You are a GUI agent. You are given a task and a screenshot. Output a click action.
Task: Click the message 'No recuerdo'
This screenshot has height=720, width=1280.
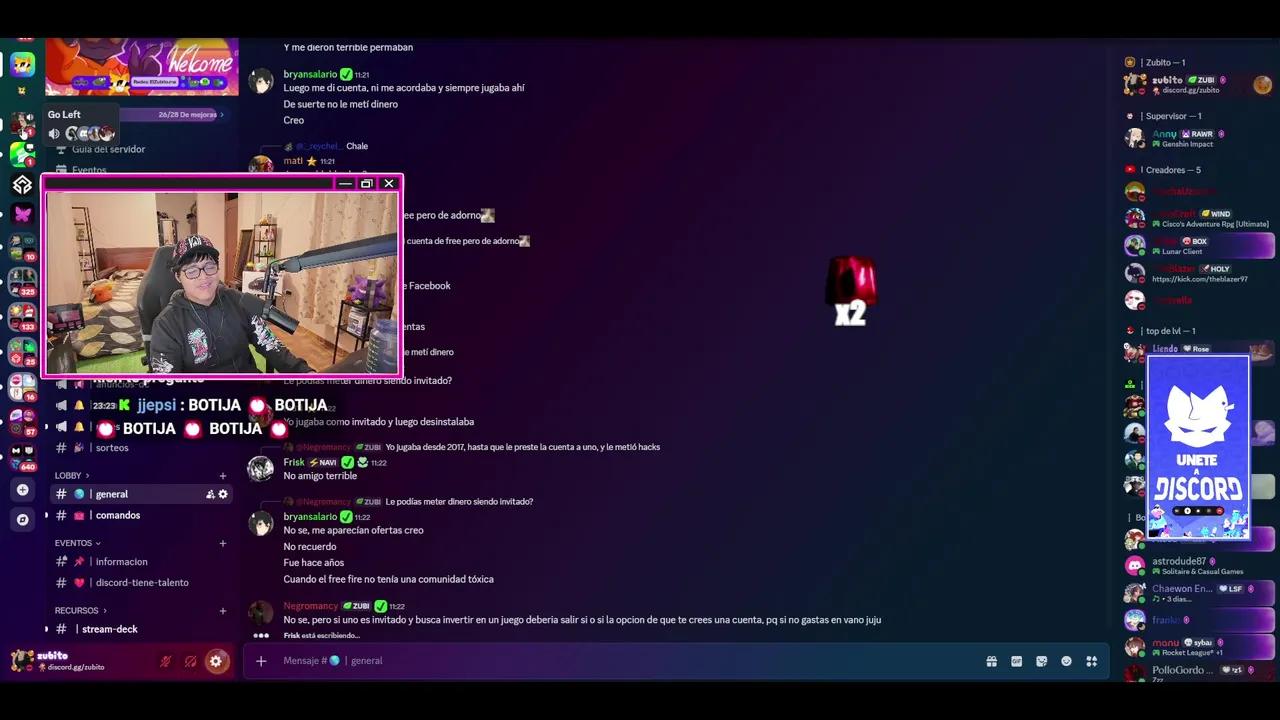coord(310,547)
